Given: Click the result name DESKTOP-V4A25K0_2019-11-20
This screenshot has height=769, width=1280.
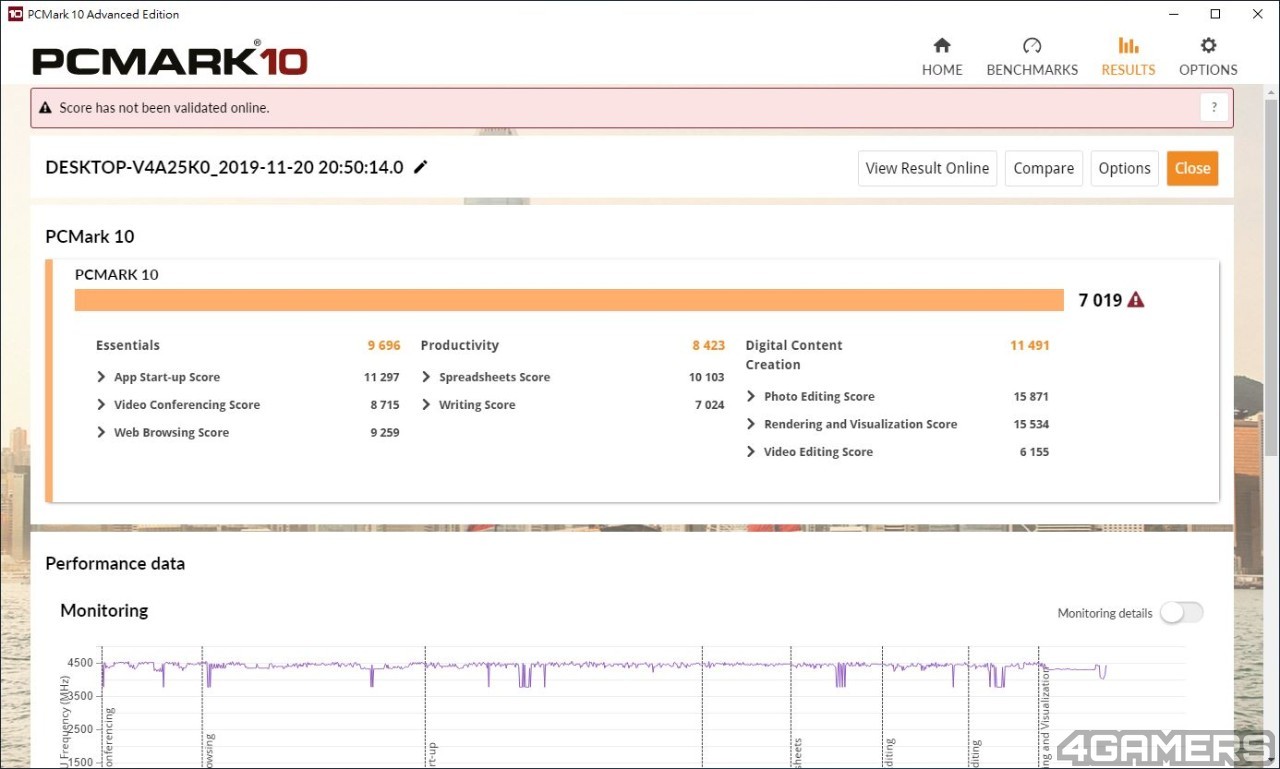Looking at the screenshot, I should pyautogui.click(x=224, y=167).
